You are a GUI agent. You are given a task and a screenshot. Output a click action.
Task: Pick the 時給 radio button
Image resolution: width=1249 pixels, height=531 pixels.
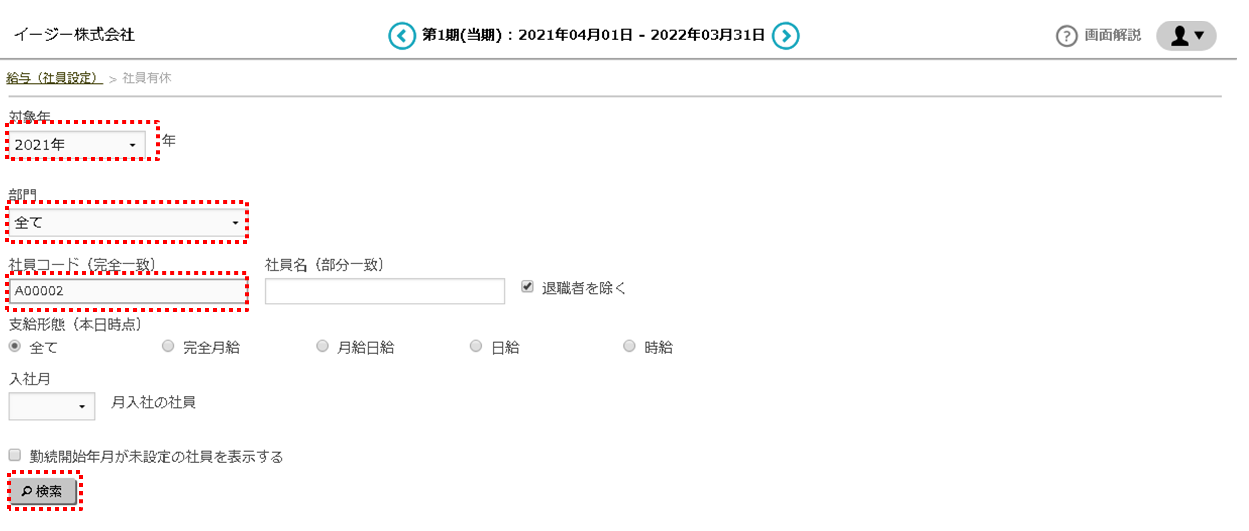tap(629, 346)
